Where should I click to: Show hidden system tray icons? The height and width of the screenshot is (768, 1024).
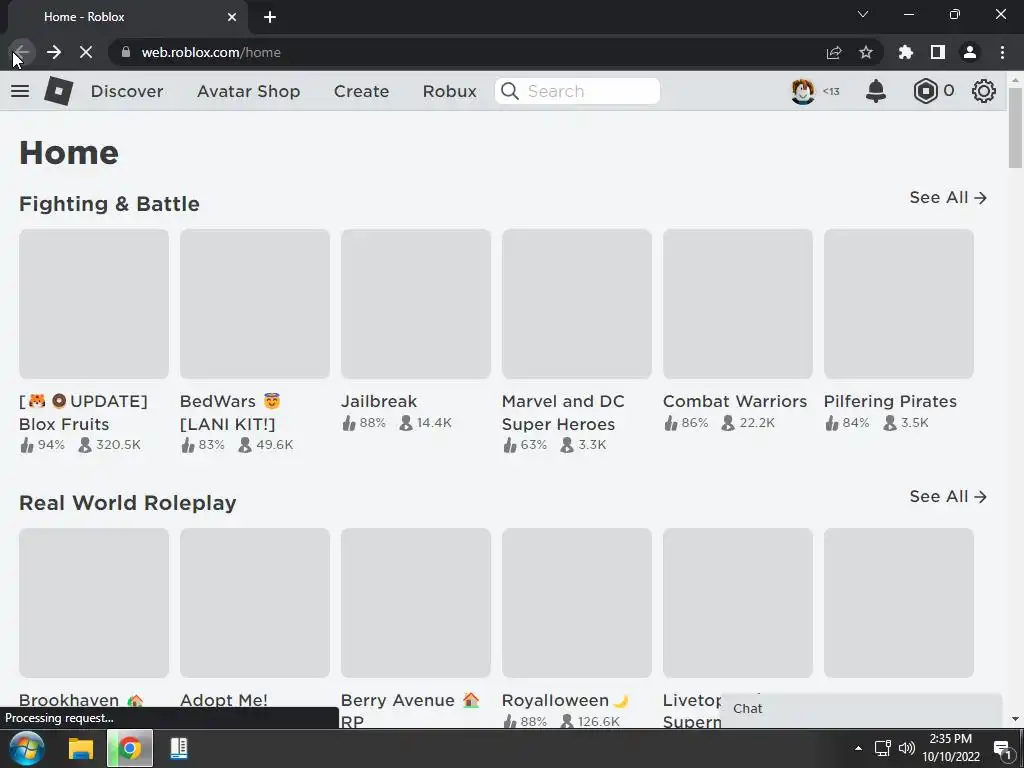click(x=858, y=748)
